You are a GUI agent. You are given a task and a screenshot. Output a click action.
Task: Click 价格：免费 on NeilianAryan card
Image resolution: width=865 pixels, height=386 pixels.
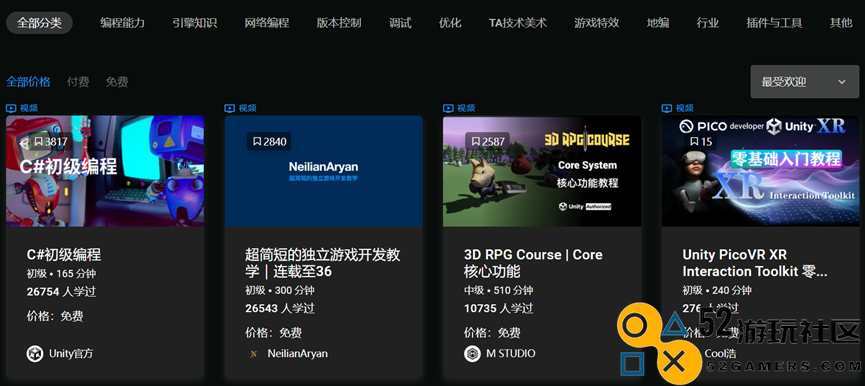[x=274, y=333]
